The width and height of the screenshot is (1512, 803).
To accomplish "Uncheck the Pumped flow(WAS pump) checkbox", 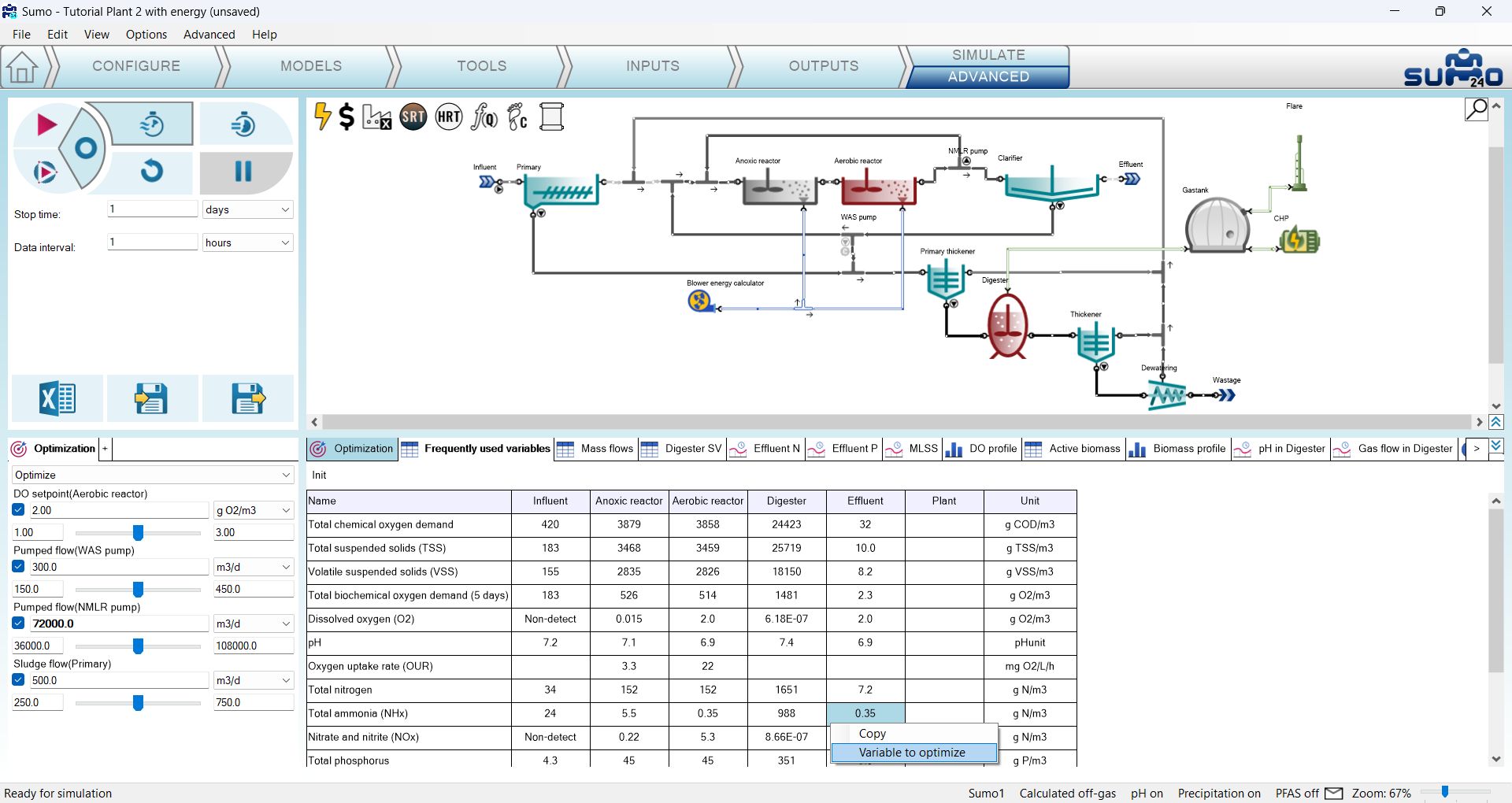I will click(19, 567).
